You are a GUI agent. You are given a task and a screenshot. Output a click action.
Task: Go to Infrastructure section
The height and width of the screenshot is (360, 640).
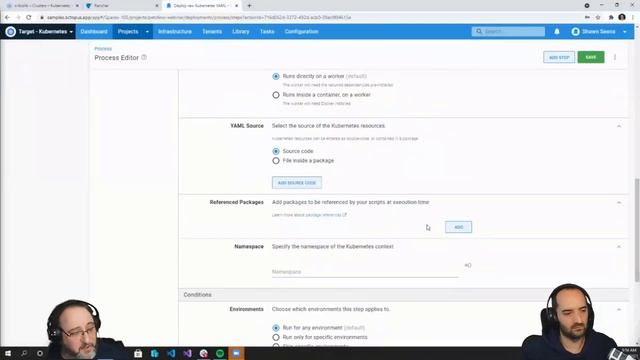pyautogui.click(x=175, y=31)
